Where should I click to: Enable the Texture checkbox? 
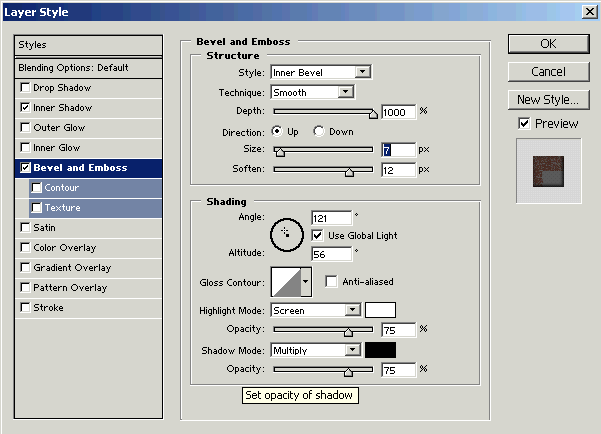pyautogui.click(x=36, y=207)
